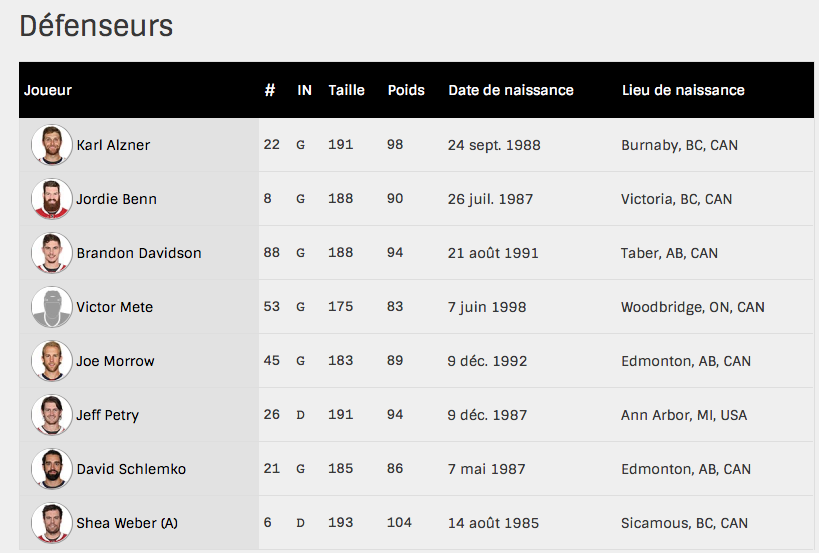The width and height of the screenshot is (819, 553).
Task: Click Joe Morrow's headshot photo
Action: point(51,361)
